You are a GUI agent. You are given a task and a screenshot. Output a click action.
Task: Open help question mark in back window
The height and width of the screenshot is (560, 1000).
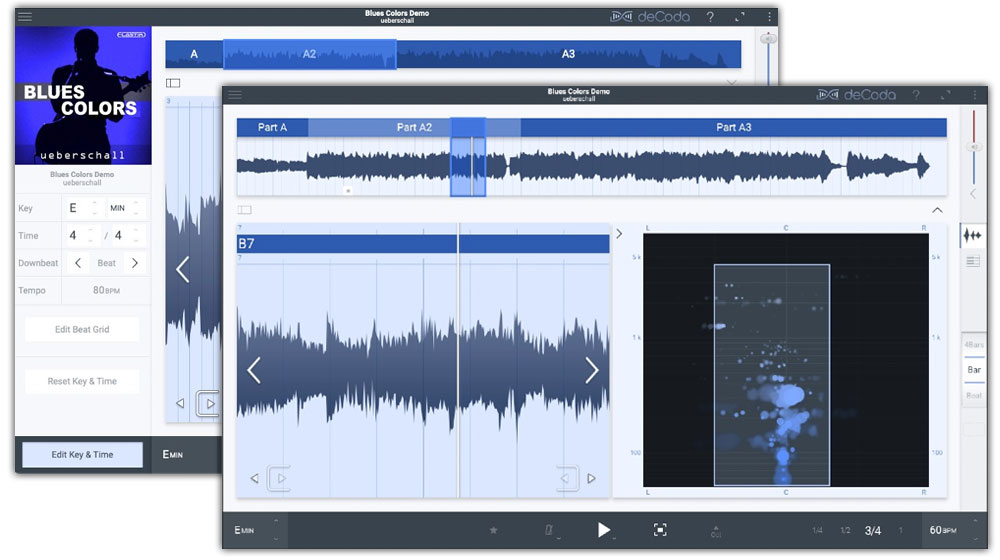[710, 17]
